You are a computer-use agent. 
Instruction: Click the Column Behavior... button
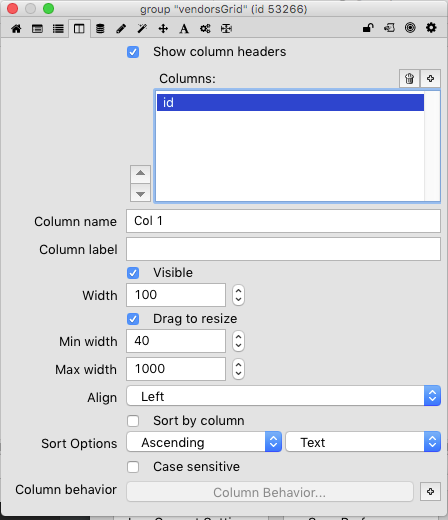tap(270, 492)
